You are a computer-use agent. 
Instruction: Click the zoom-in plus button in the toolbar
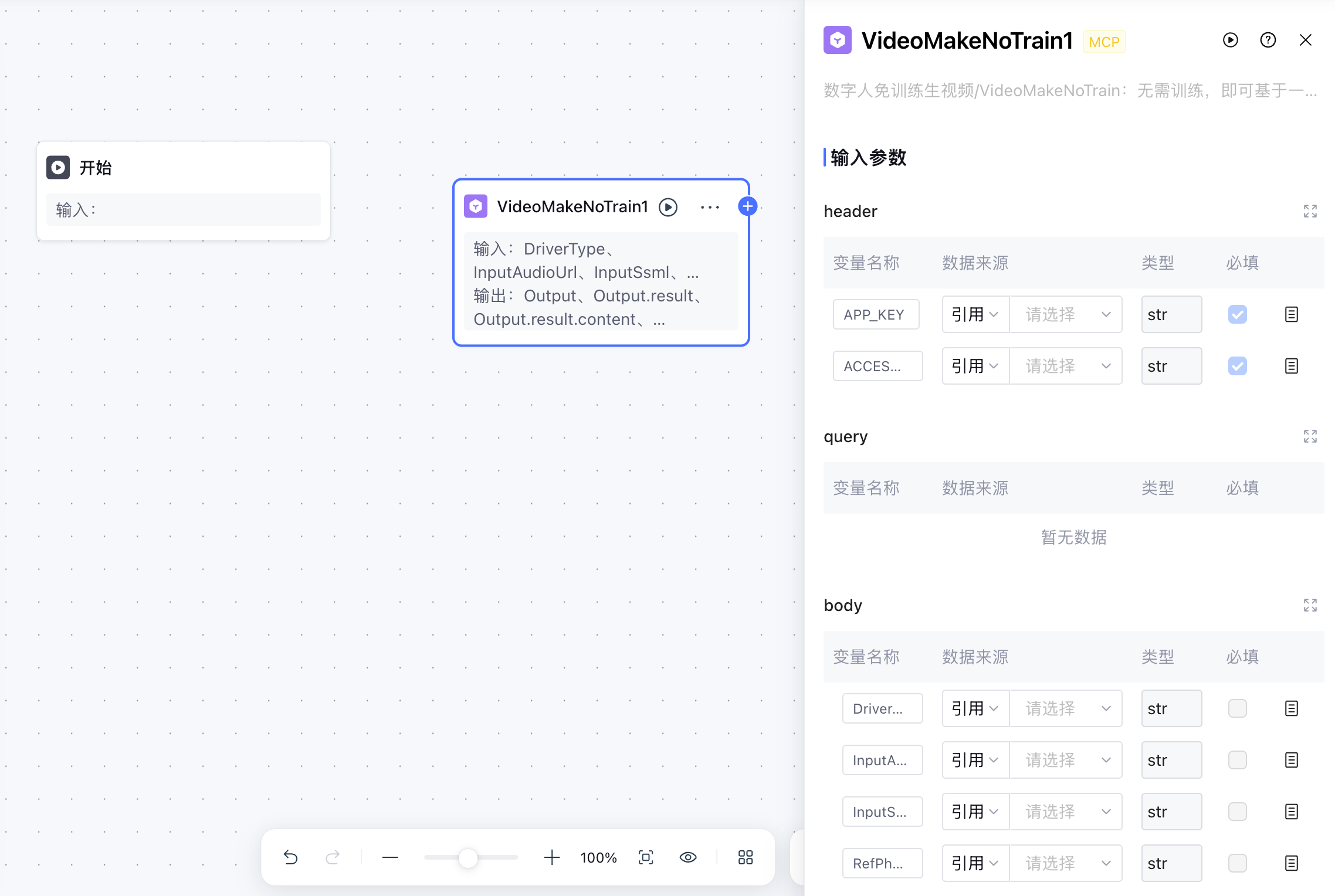(551, 857)
